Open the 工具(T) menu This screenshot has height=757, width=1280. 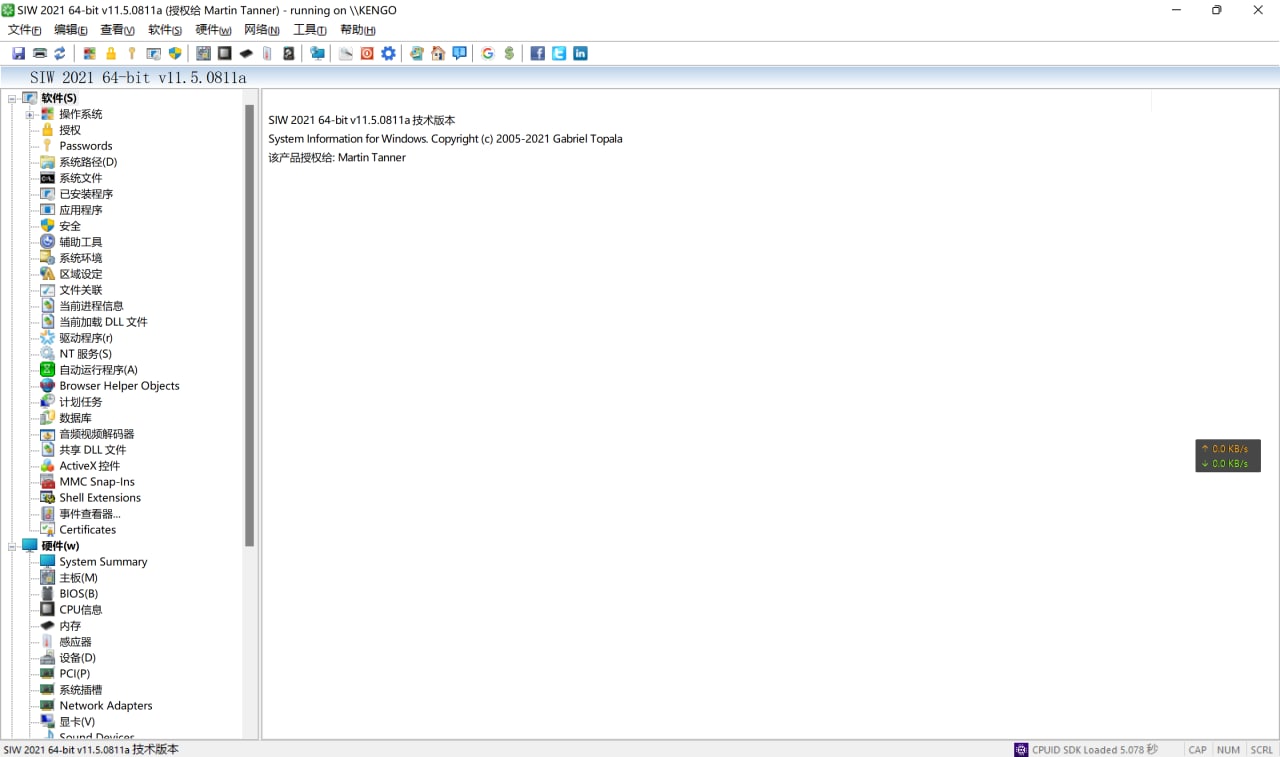tap(310, 30)
